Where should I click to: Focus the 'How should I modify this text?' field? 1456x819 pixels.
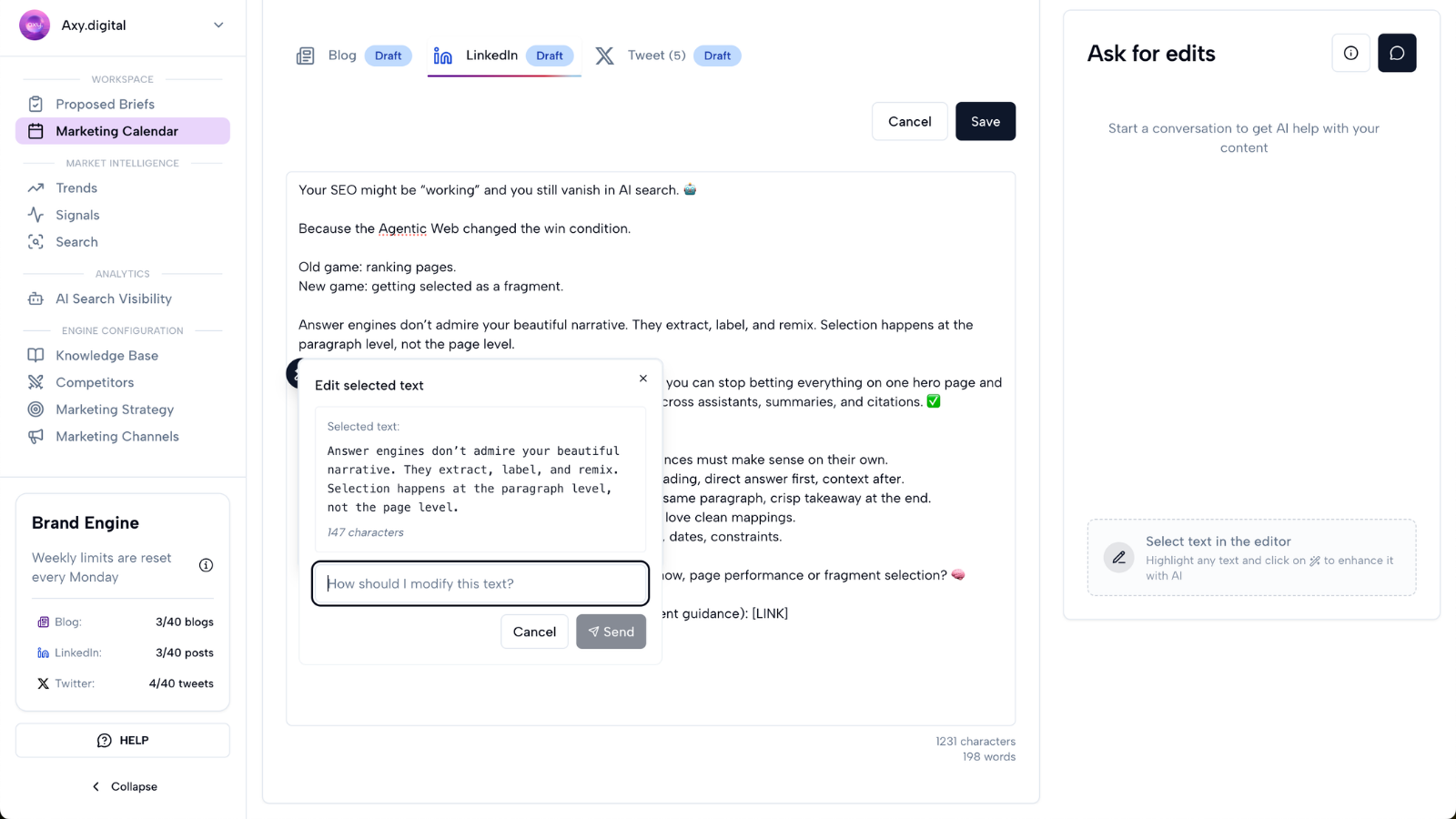[x=480, y=583]
